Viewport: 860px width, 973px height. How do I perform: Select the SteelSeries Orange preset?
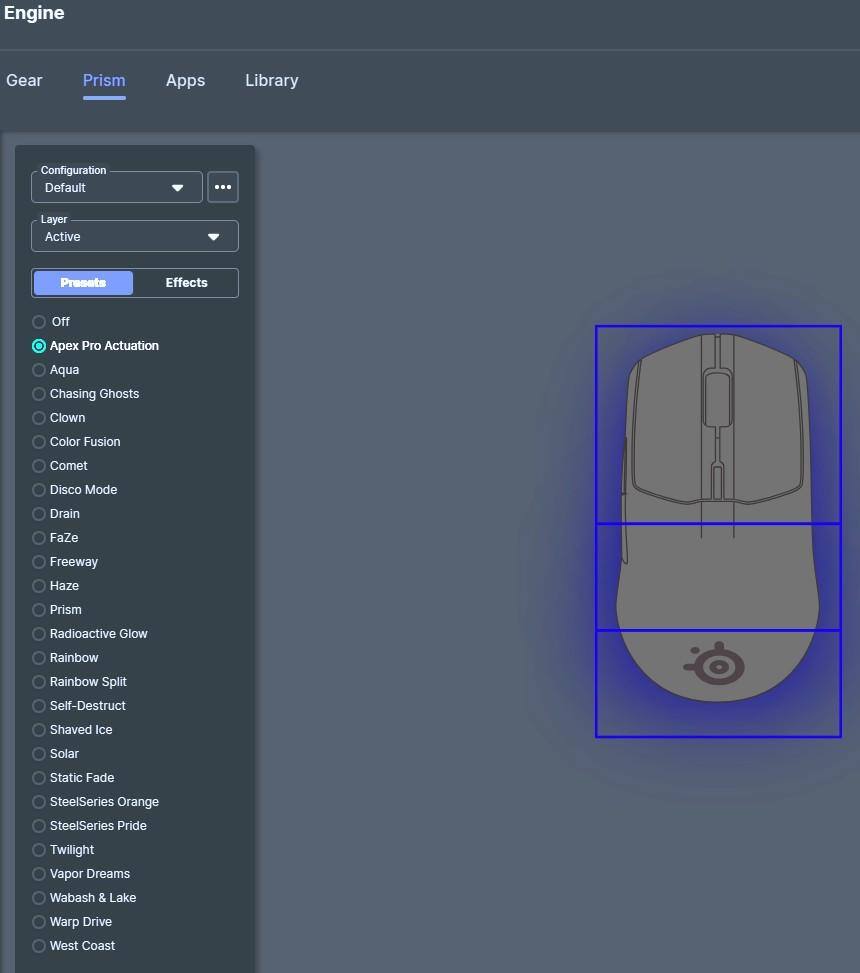pos(39,802)
